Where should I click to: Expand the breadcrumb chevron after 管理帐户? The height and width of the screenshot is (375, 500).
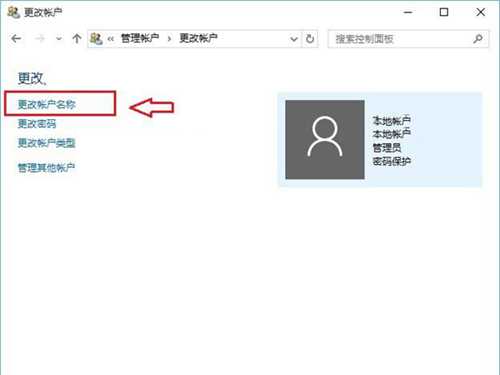pos(169,39)
